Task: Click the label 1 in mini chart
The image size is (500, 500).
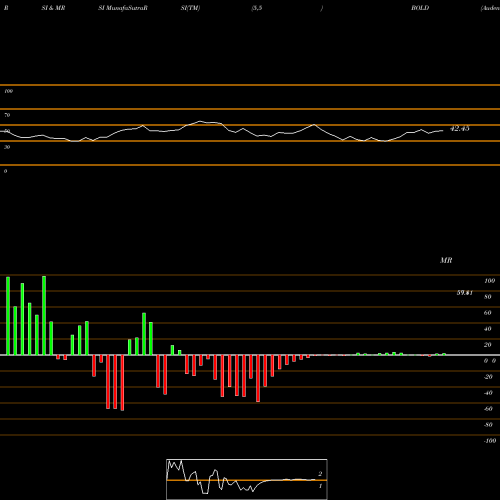Action: (320, 486)
